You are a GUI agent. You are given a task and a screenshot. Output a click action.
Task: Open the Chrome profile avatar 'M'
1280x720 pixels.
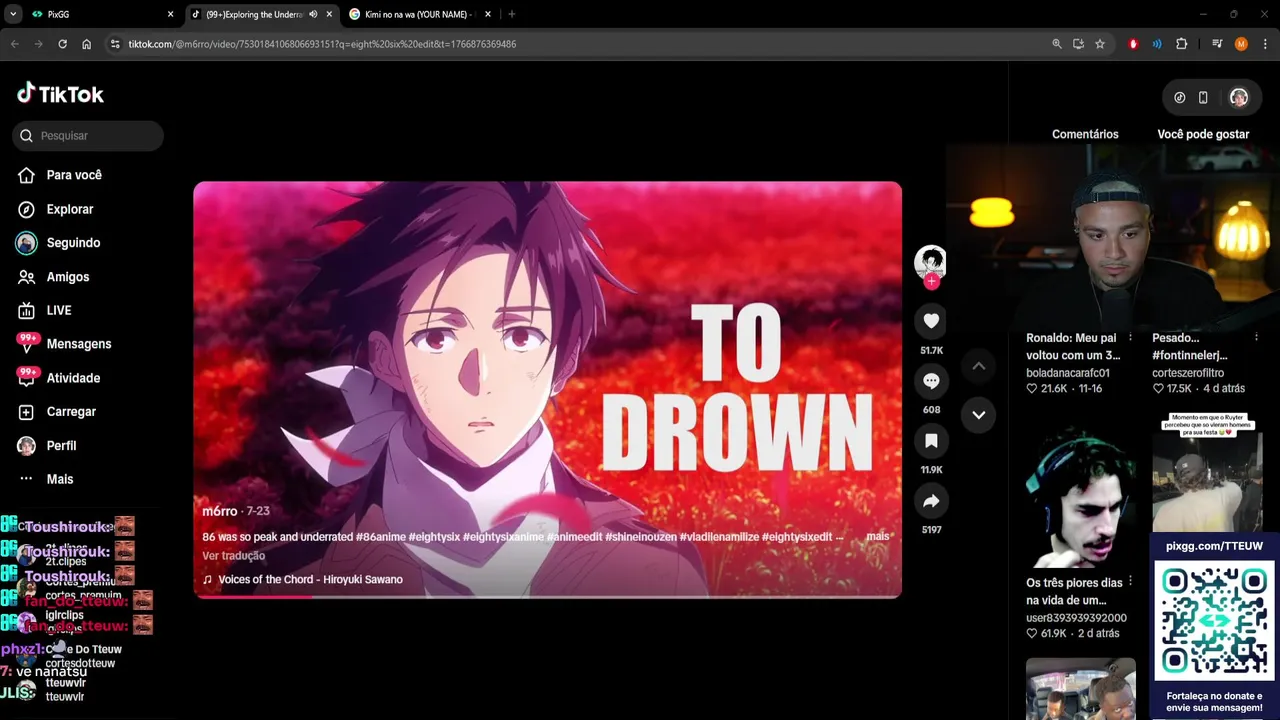point(1241,44)
